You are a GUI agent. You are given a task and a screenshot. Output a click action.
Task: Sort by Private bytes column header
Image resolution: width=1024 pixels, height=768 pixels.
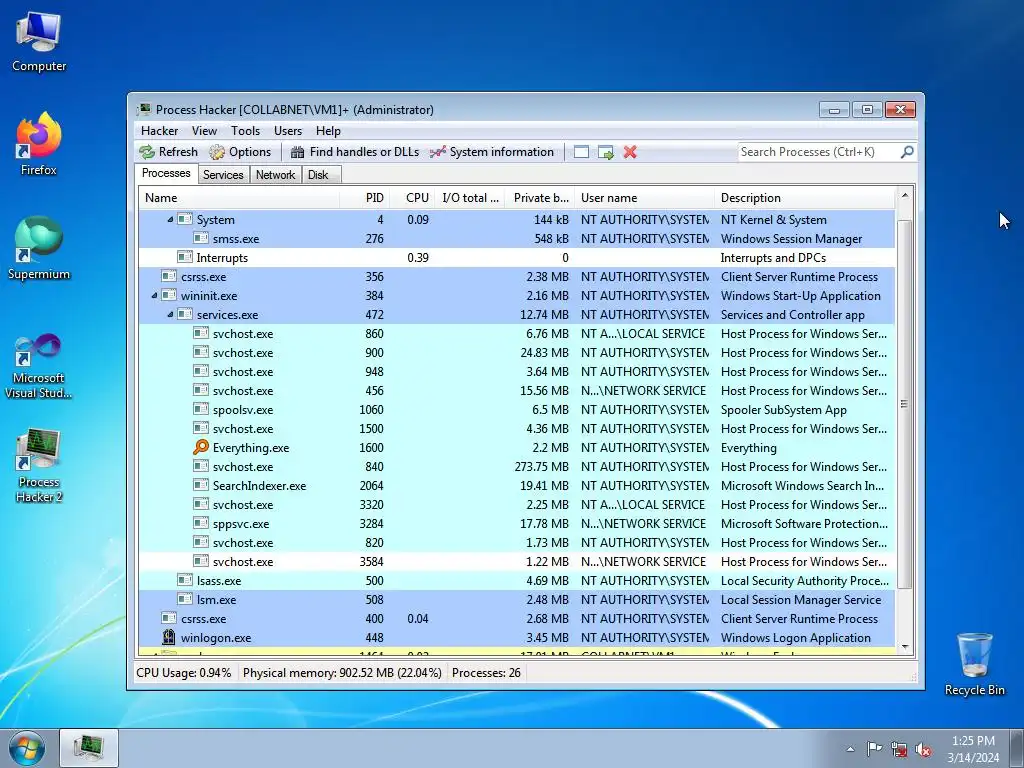[x=539, y=198]
